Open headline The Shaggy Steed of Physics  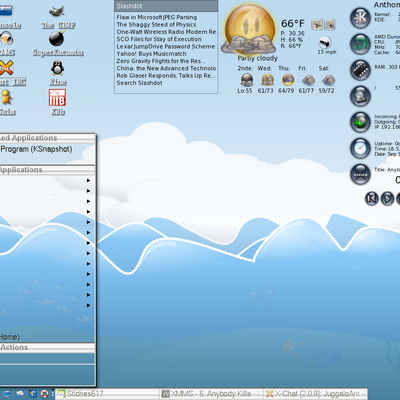tap(156, 24)
